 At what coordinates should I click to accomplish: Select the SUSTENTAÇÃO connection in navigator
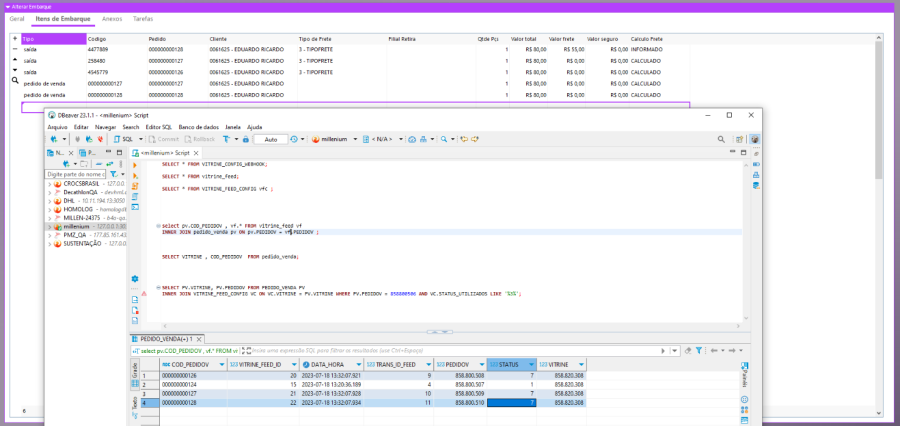click(82, 243)
